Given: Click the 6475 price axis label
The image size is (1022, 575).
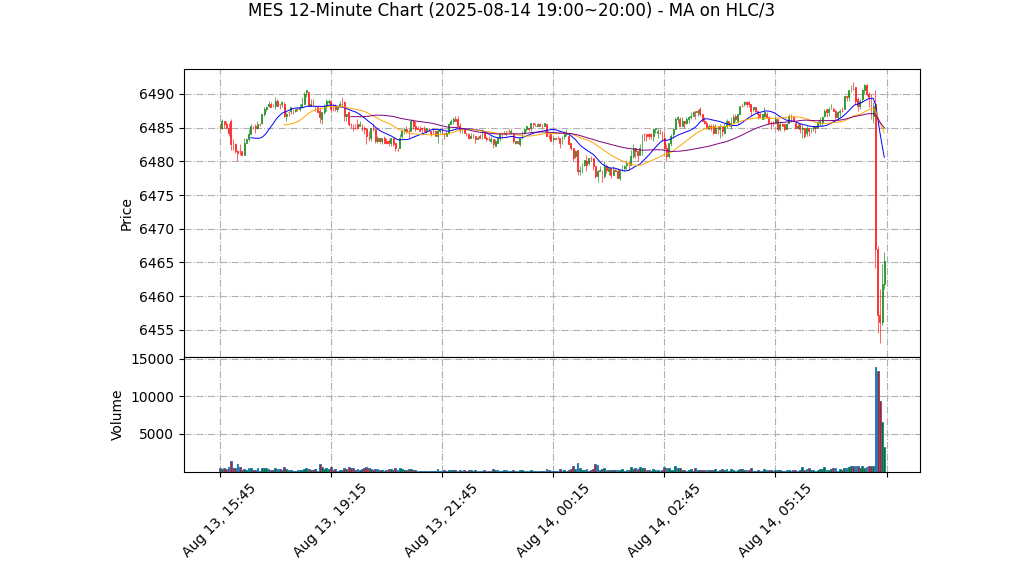Looking at the screenshot, I should coord(156,196).
